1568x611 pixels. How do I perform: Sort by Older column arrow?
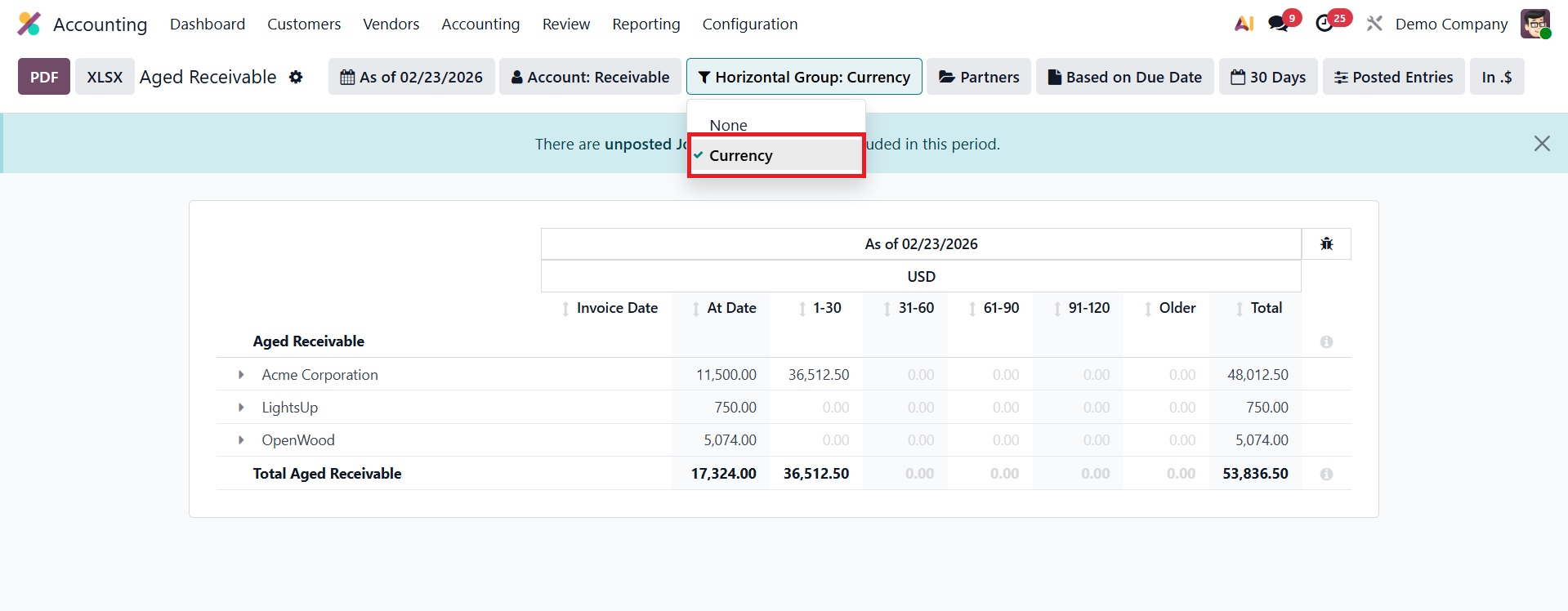pos(1148,309)
